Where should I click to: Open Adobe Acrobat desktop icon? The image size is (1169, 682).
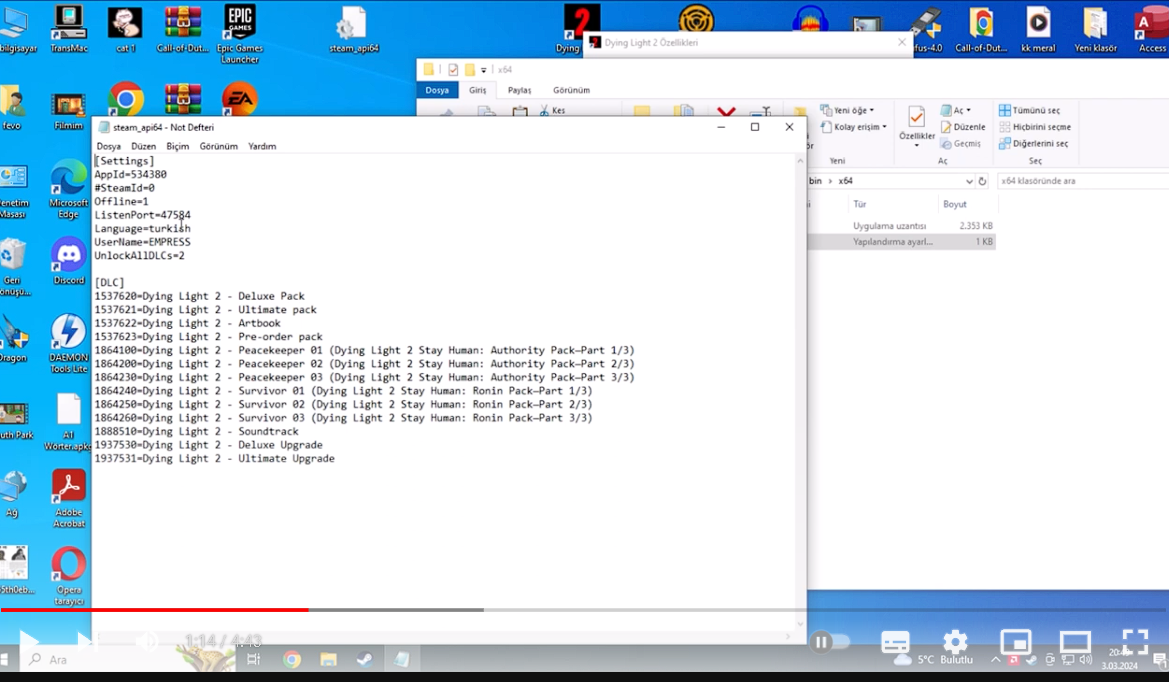pyautogui.click(x=69, y=498)
